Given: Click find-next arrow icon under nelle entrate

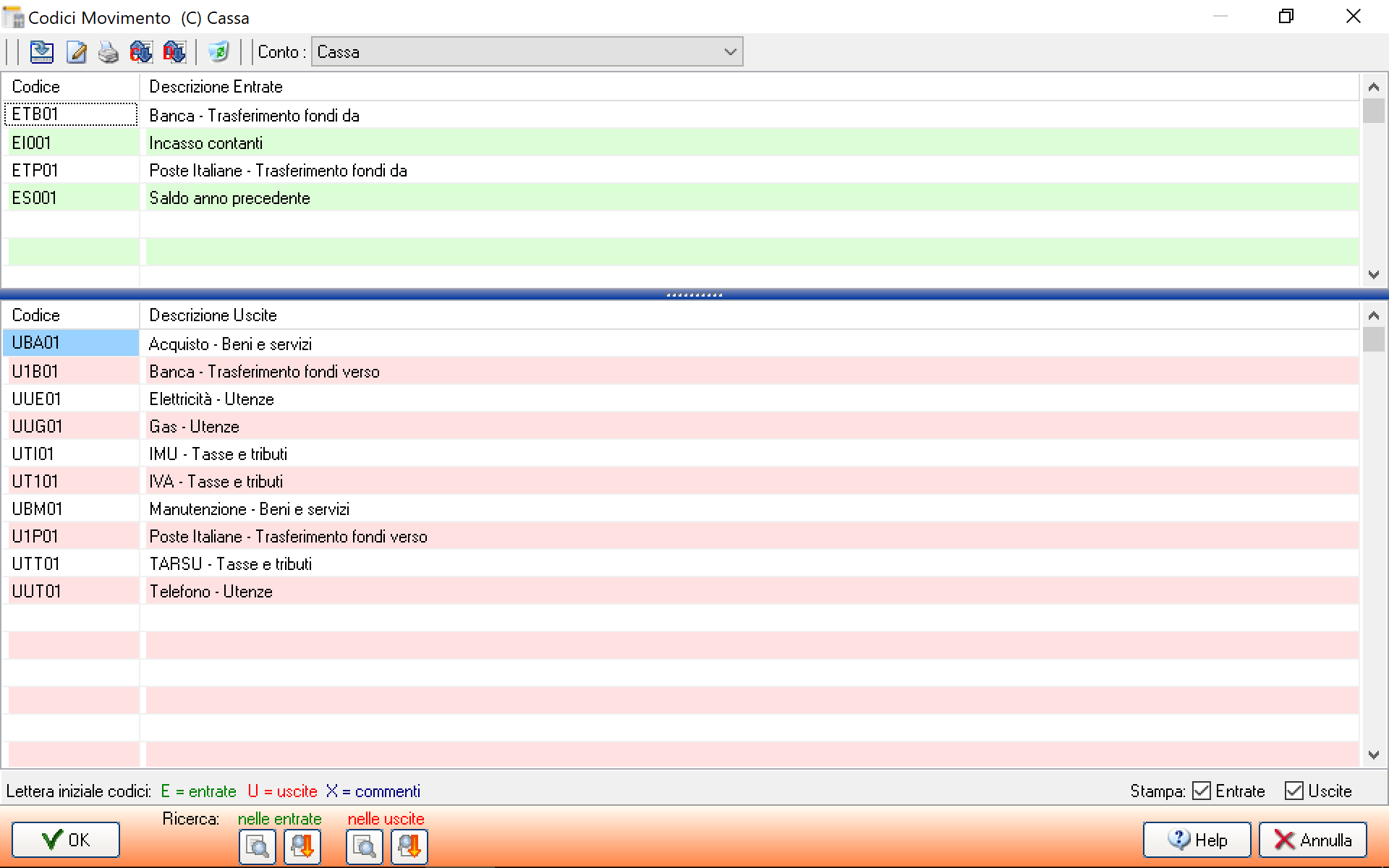Looking at the screenshot, I should tap(302, 846).
